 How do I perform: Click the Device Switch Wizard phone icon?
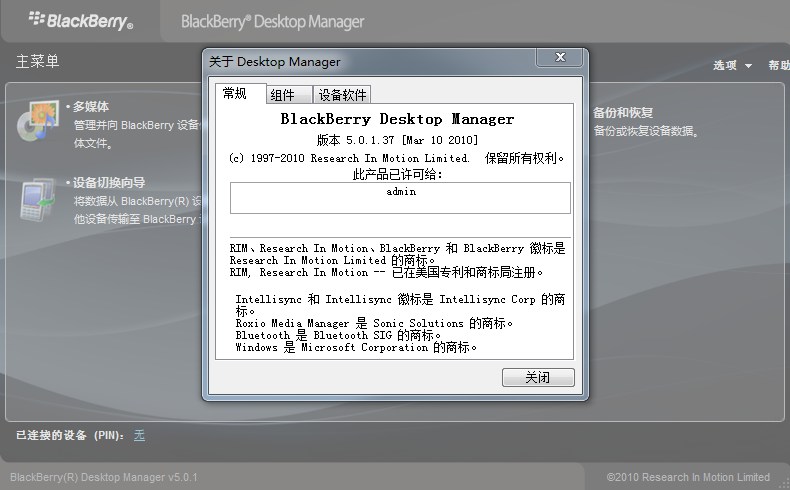38,198
